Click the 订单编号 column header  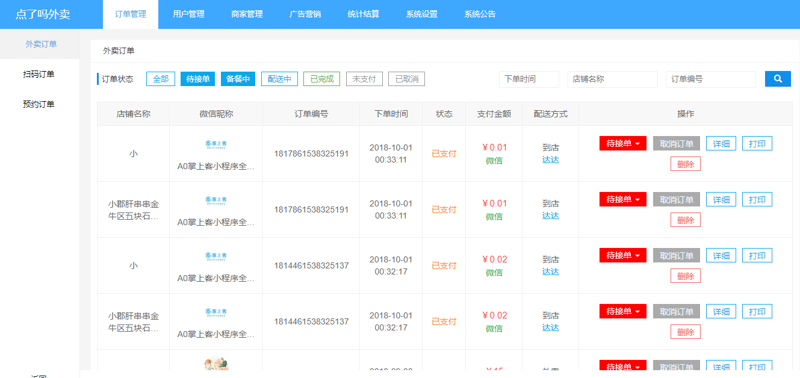pos(311,114)
